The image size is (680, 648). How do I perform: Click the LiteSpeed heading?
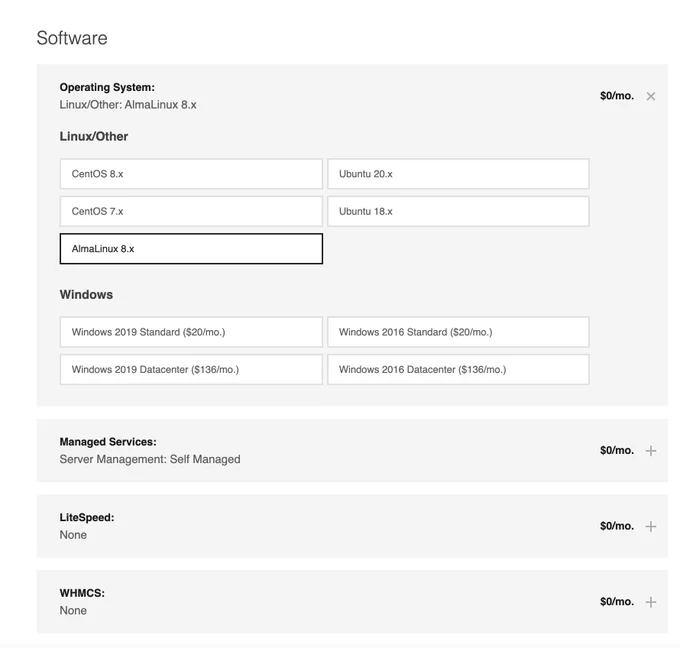[x=87, y=517]
